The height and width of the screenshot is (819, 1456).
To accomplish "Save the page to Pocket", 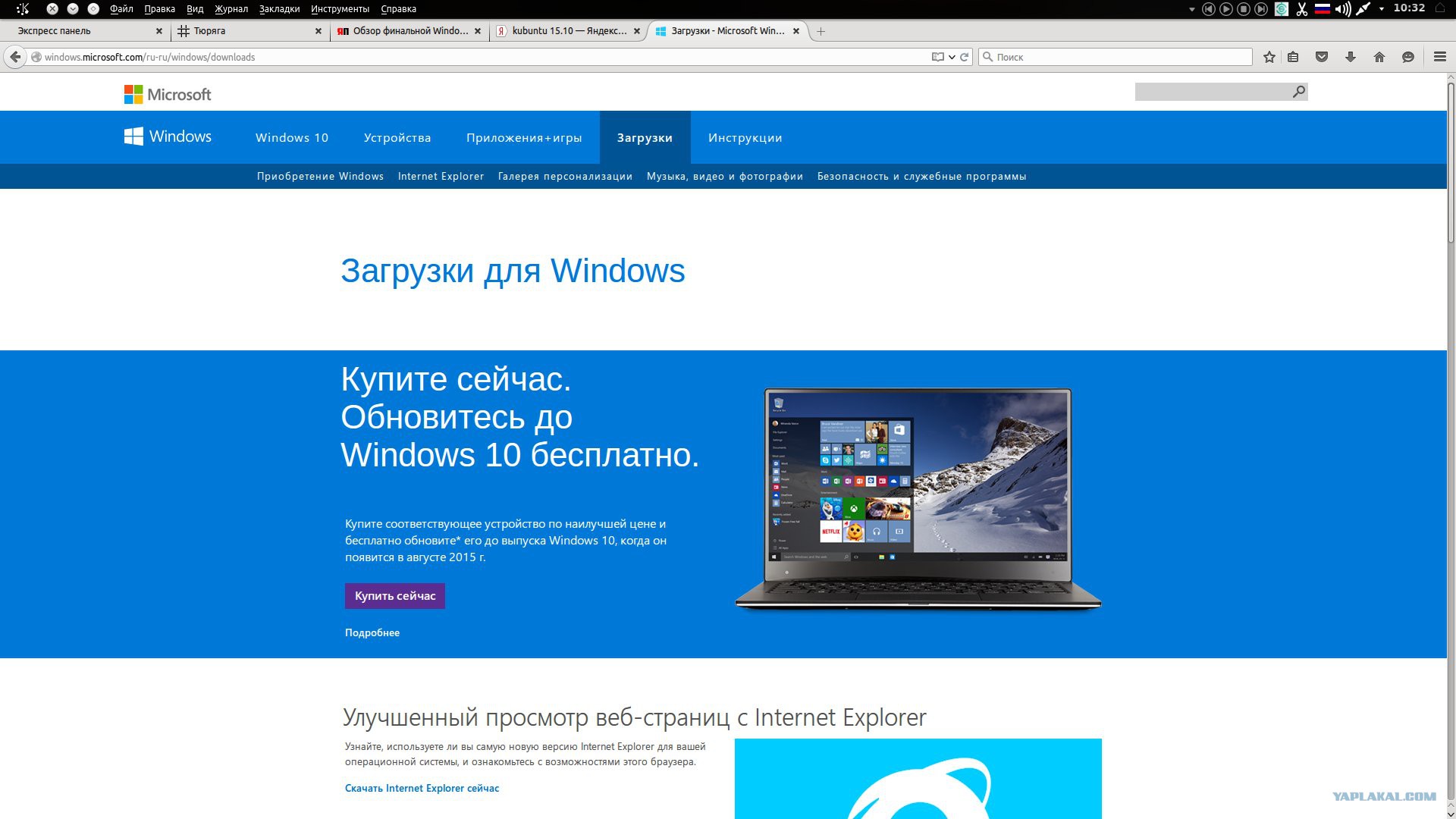I will 1322,57.
